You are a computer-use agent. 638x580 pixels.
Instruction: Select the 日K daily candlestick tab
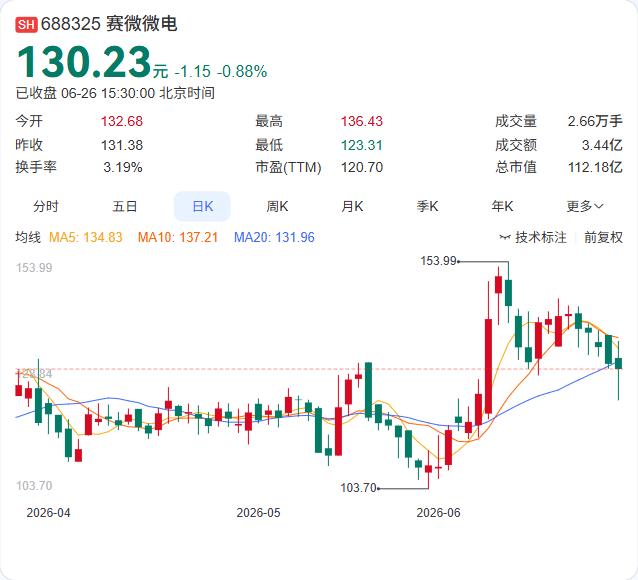(202, 206)
